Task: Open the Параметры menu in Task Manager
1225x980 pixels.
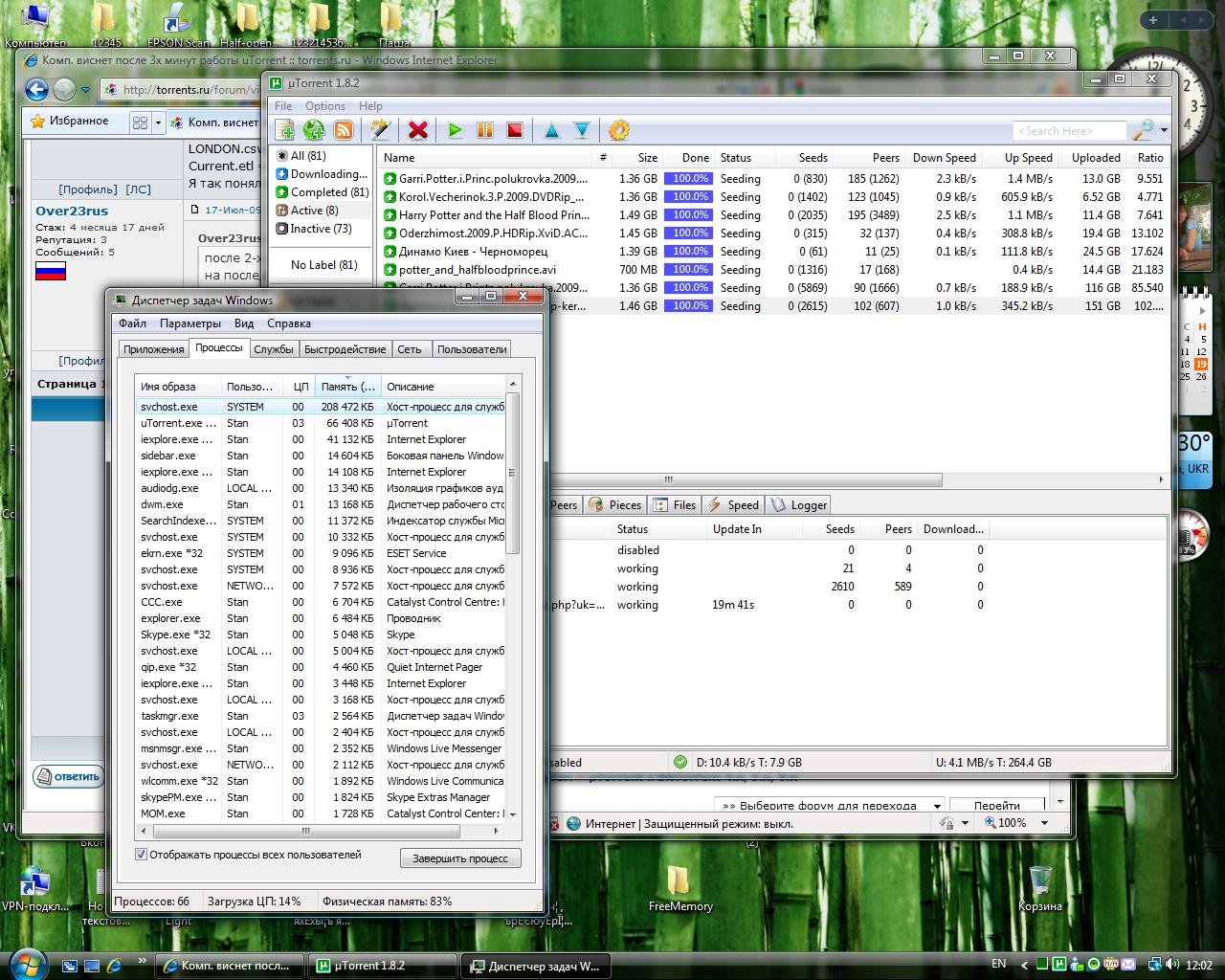Action: (190, 323)
